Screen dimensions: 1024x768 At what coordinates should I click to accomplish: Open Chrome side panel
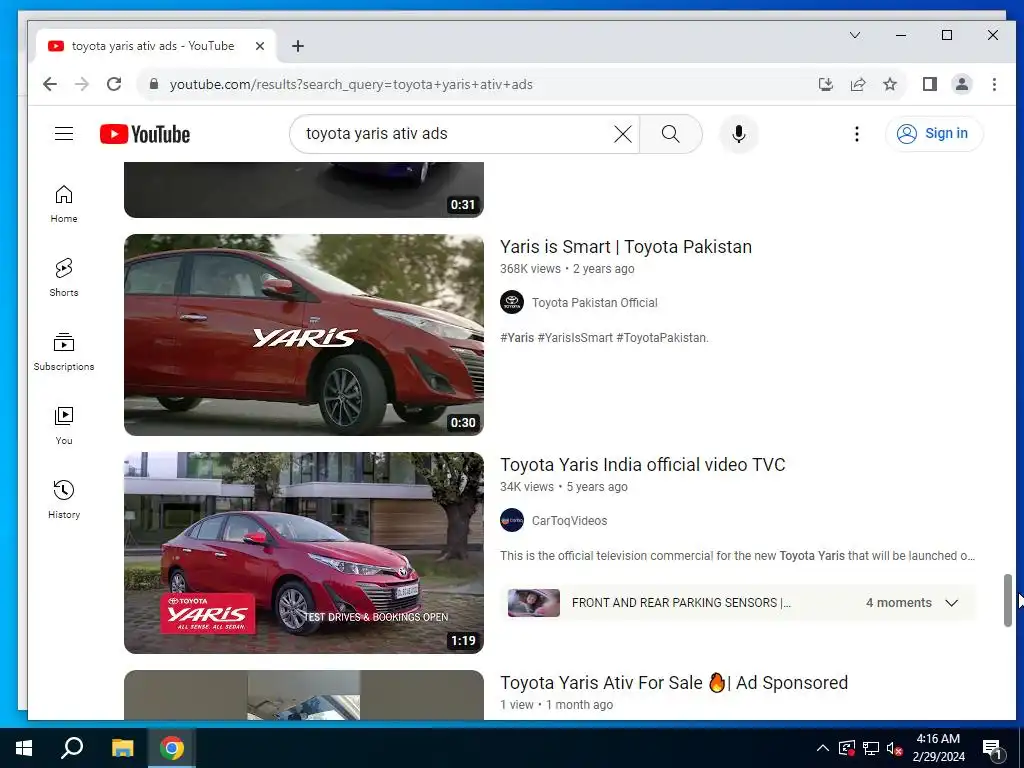(x=930, y=84)
